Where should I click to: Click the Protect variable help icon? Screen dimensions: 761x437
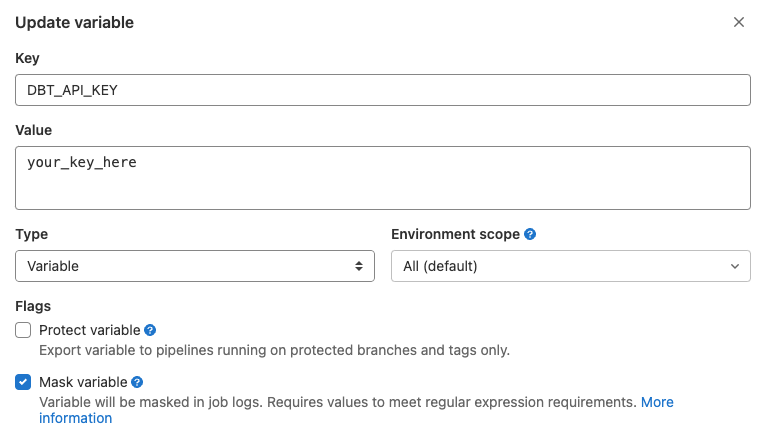coord(150,330)
